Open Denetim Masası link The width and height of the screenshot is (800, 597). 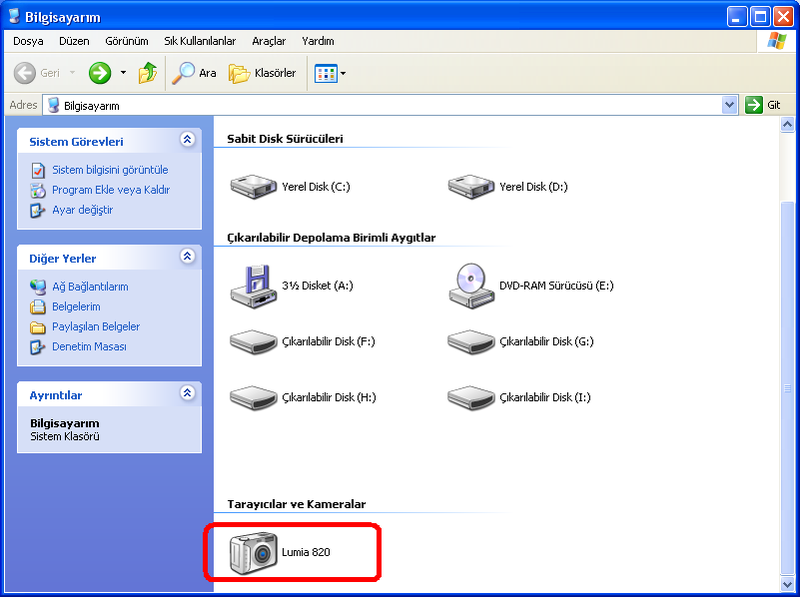[89, 347]
